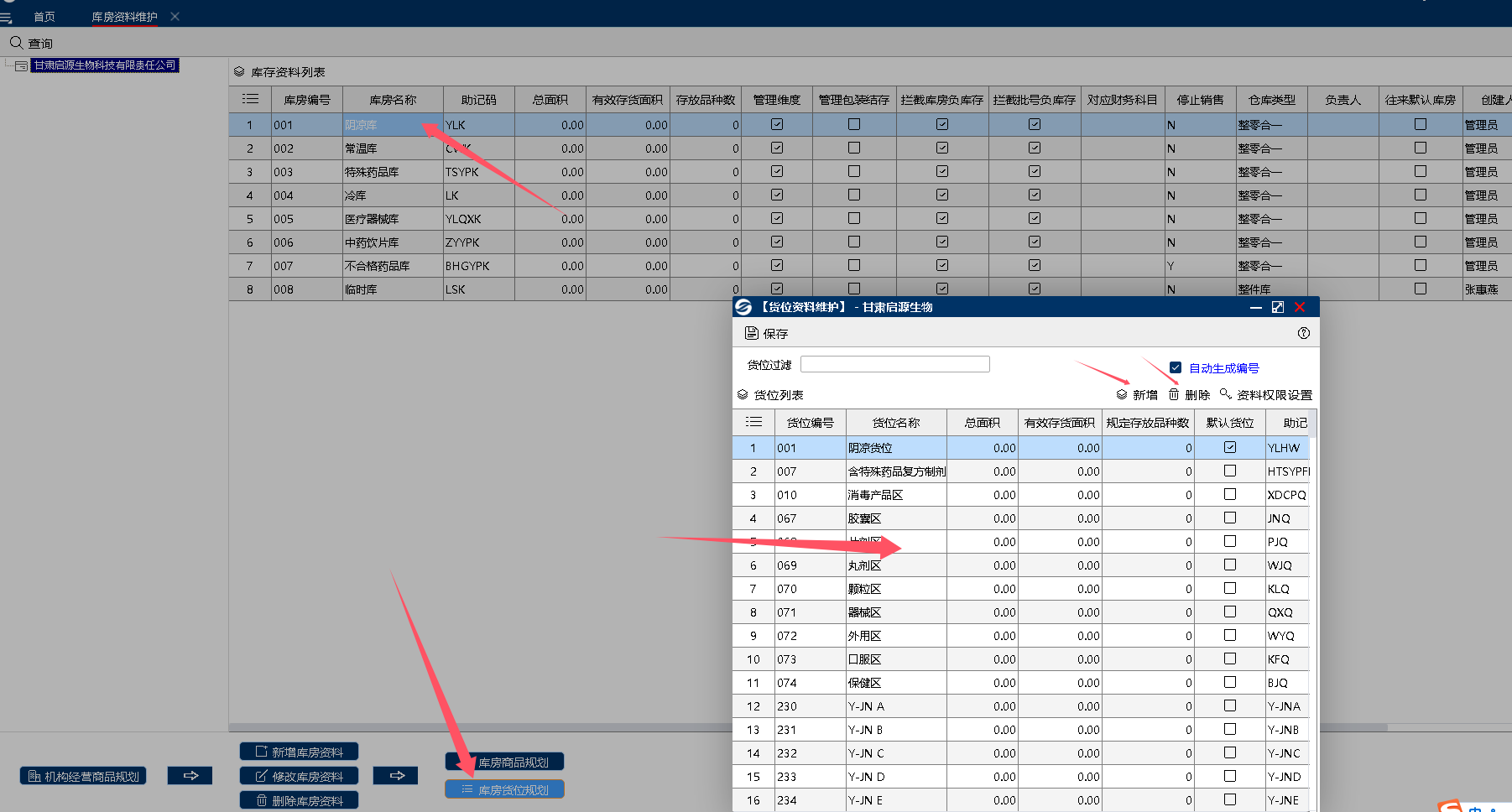Click 货位编号 column header in dialog
The height and width of the screenshot is (812, 1512).
[x=811, y=423]
